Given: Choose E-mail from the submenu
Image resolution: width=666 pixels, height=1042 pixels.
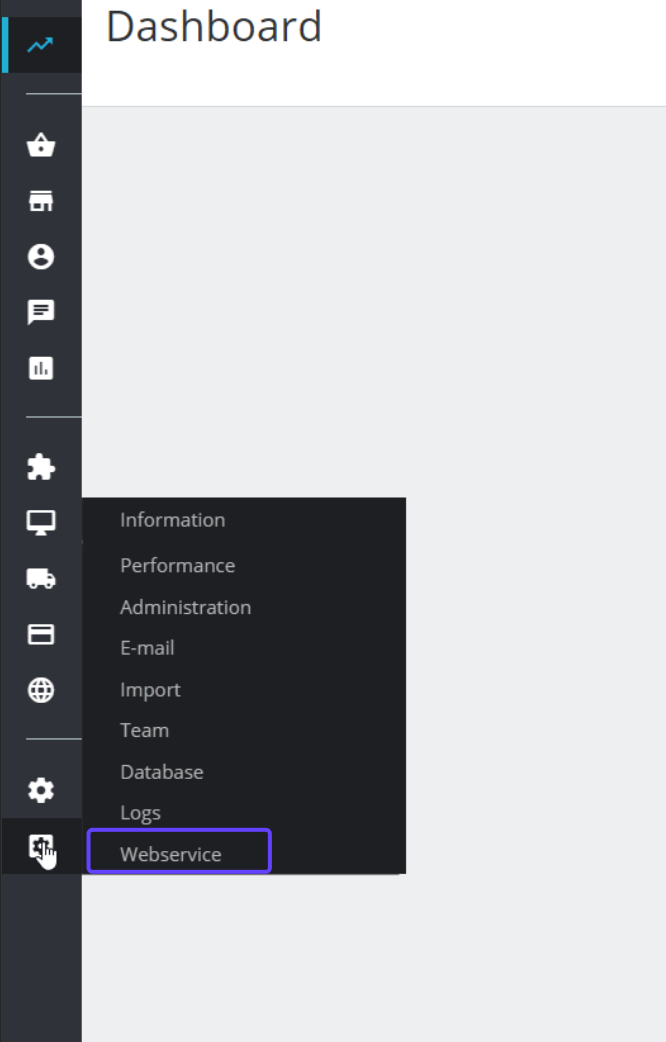Looking at the screenshot, I should [x=147, y=648].
